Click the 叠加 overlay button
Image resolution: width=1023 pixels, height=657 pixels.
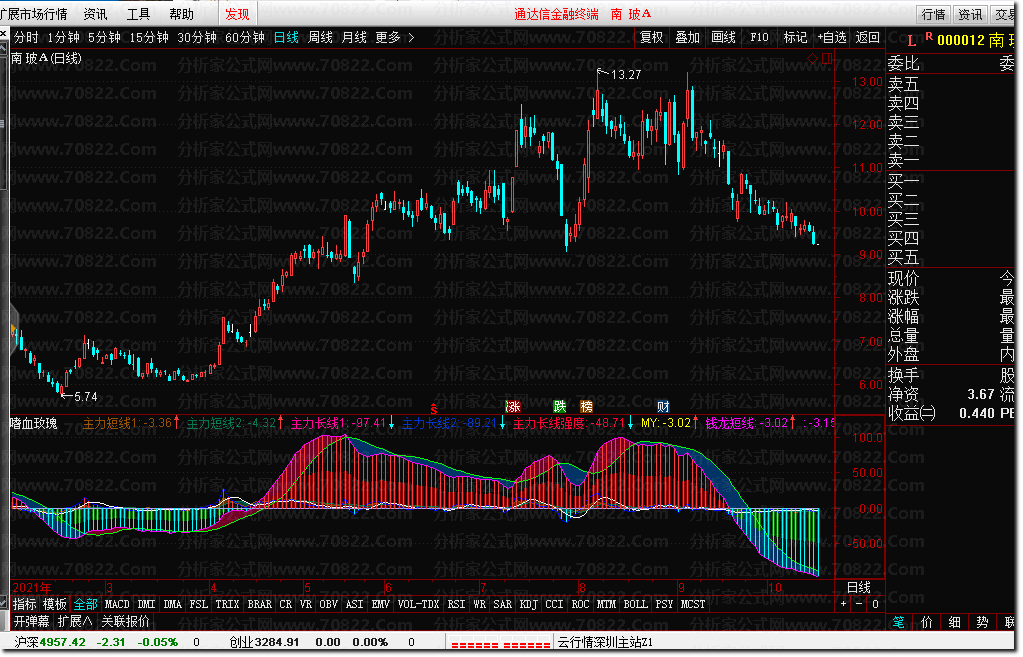tap(688, 38)
